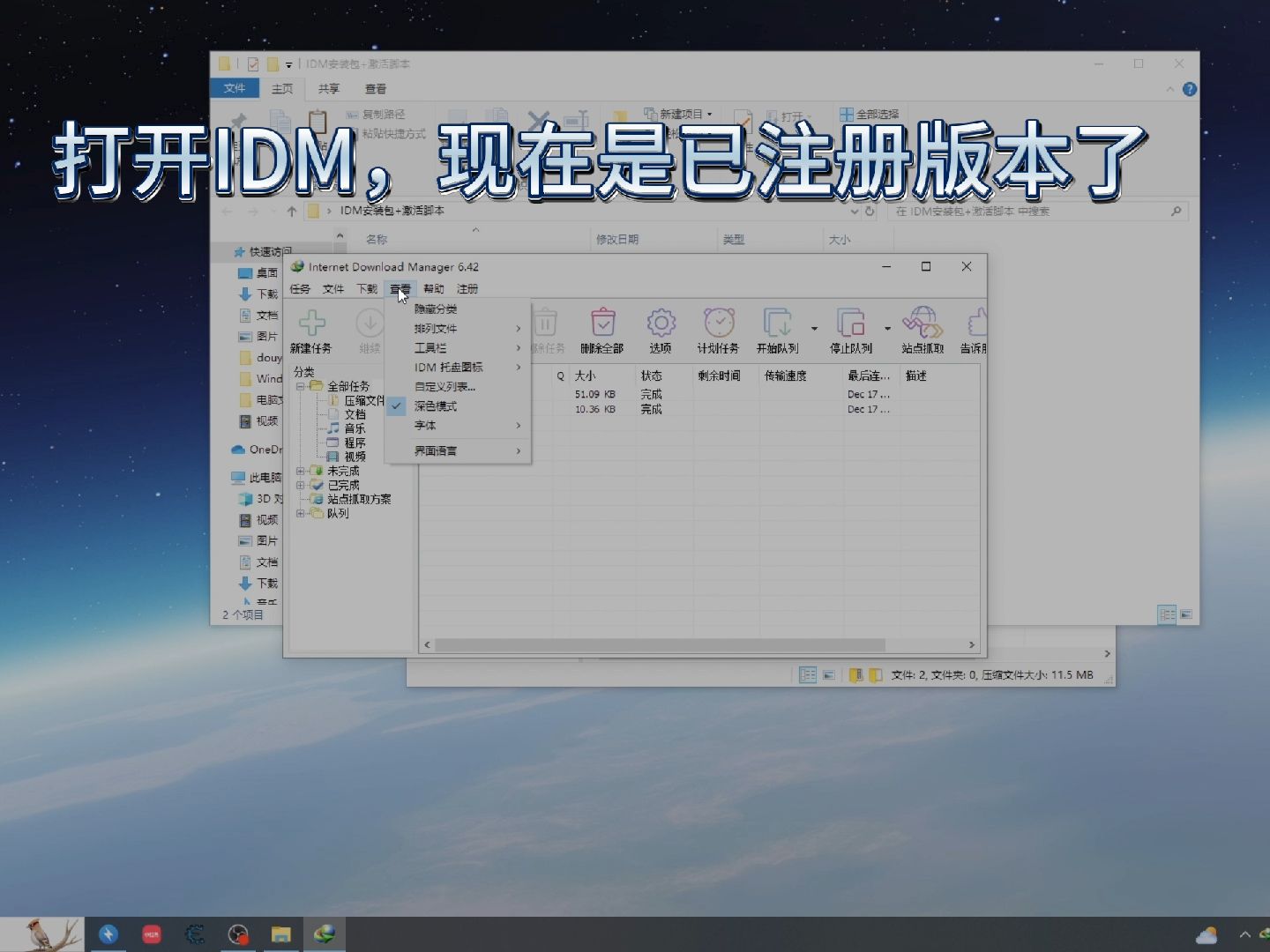Select 压缩文件 category in IDM tree
The image size is (1270, 952).
click(x=363, y=400)
